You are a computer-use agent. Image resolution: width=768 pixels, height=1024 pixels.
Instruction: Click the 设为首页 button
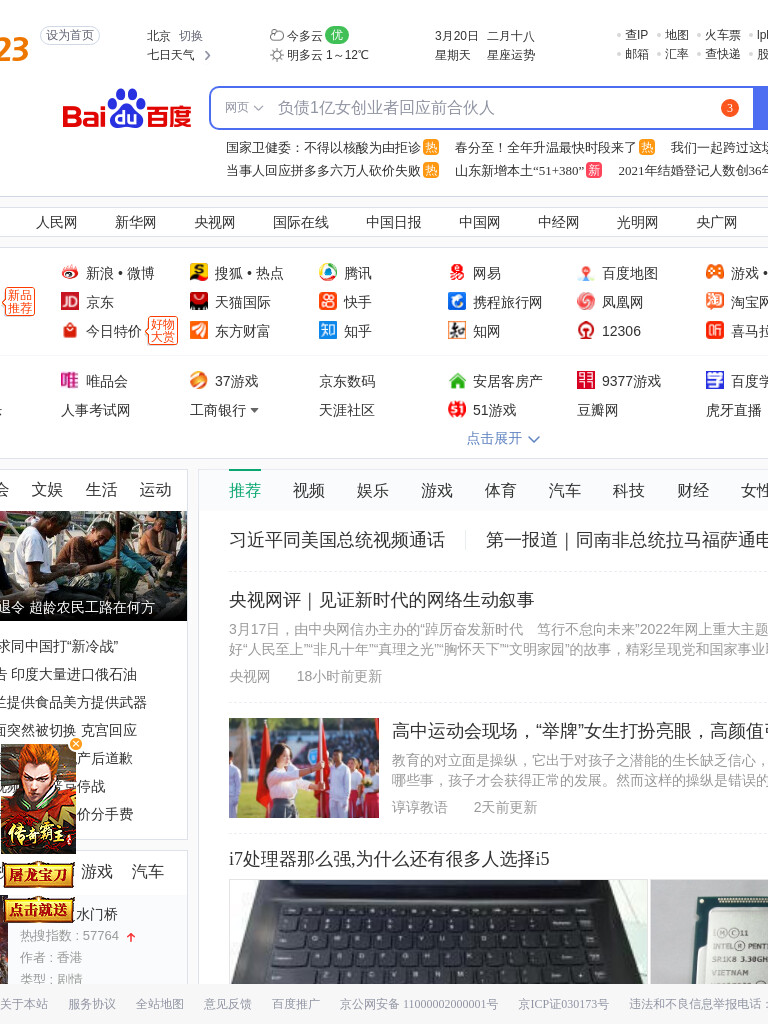pyautogui.click(x=70, y=35)
